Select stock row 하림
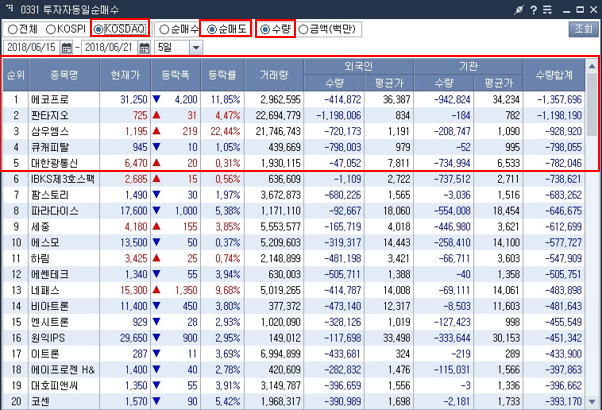The image size is (602, 410). pyautogui.click(x=294, y=258)
